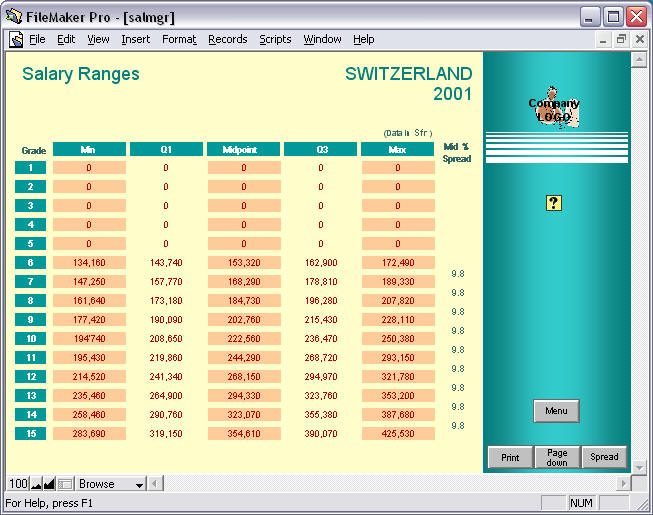
Task: Open the Scripts menu
Action: (x=275, y=40)
